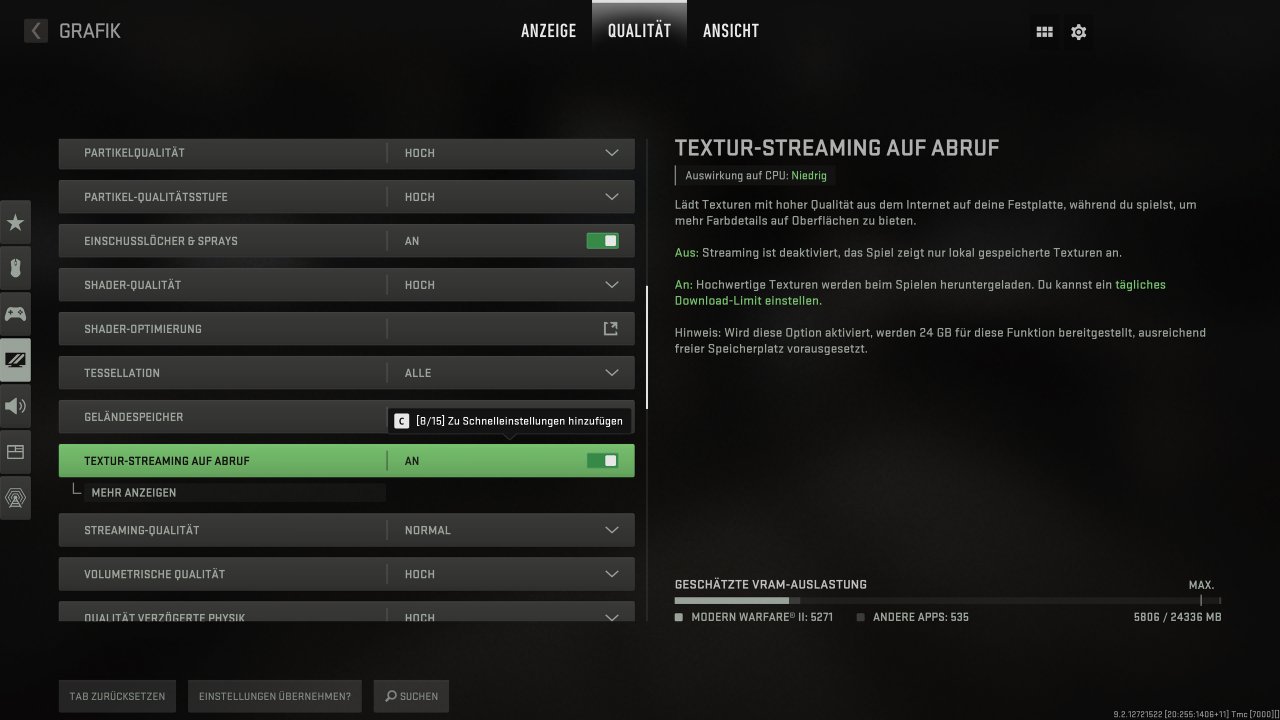Expand the Streaming-Qualität dropdown
Image resolution: width=1280 pixels, height=720 pixels.
click(611, 530)
